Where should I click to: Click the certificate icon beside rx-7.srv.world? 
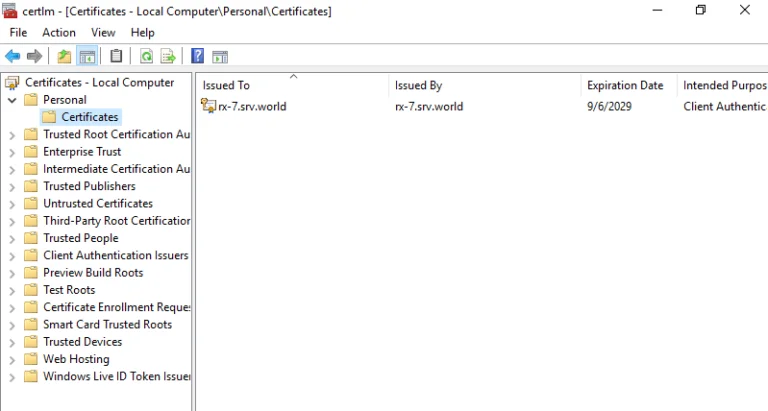coord(208,106)
